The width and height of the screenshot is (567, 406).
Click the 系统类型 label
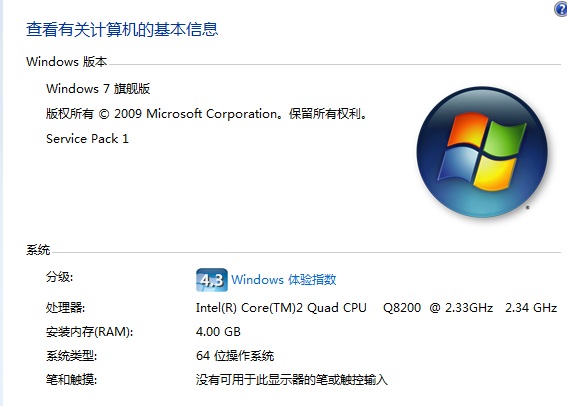(71, 356)
